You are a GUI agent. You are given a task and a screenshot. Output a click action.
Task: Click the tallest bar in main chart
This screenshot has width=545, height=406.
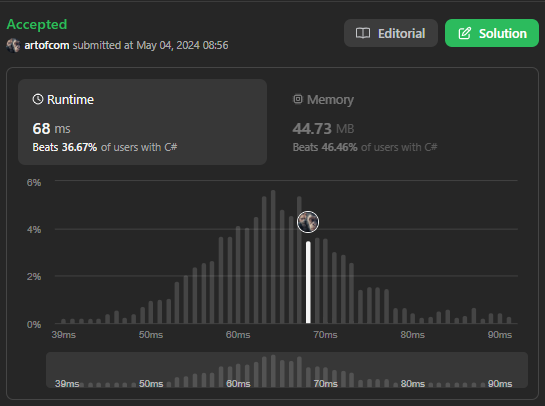click(273, 257)
